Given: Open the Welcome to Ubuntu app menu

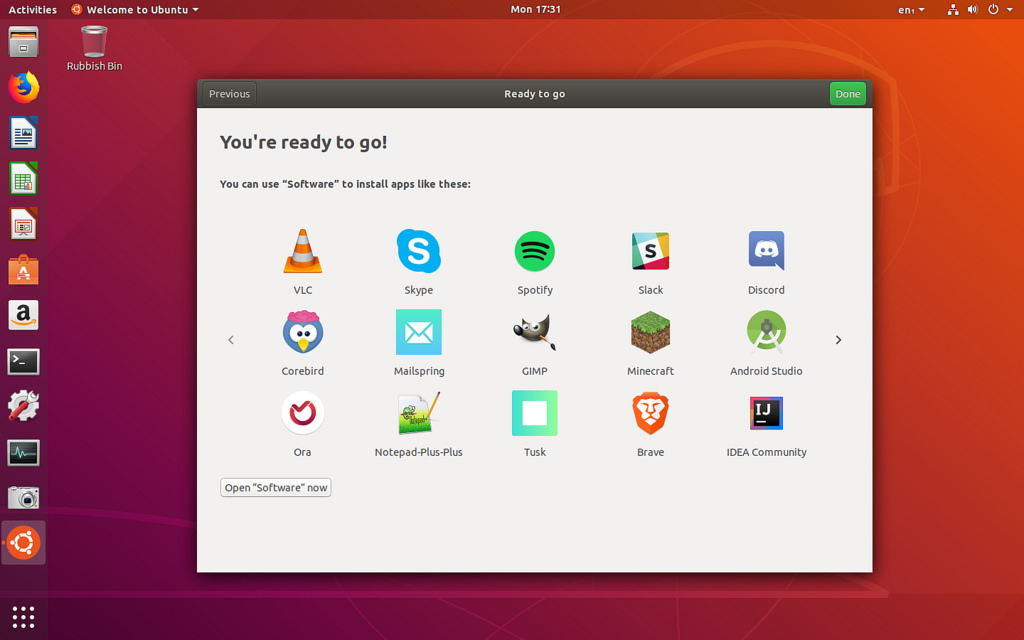Looking at the screenshot, I should [135, 9].
